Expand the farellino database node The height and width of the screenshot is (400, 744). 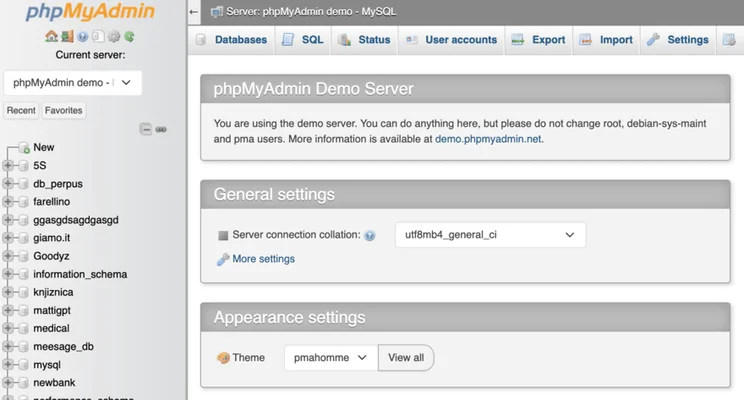coord(8,202)
